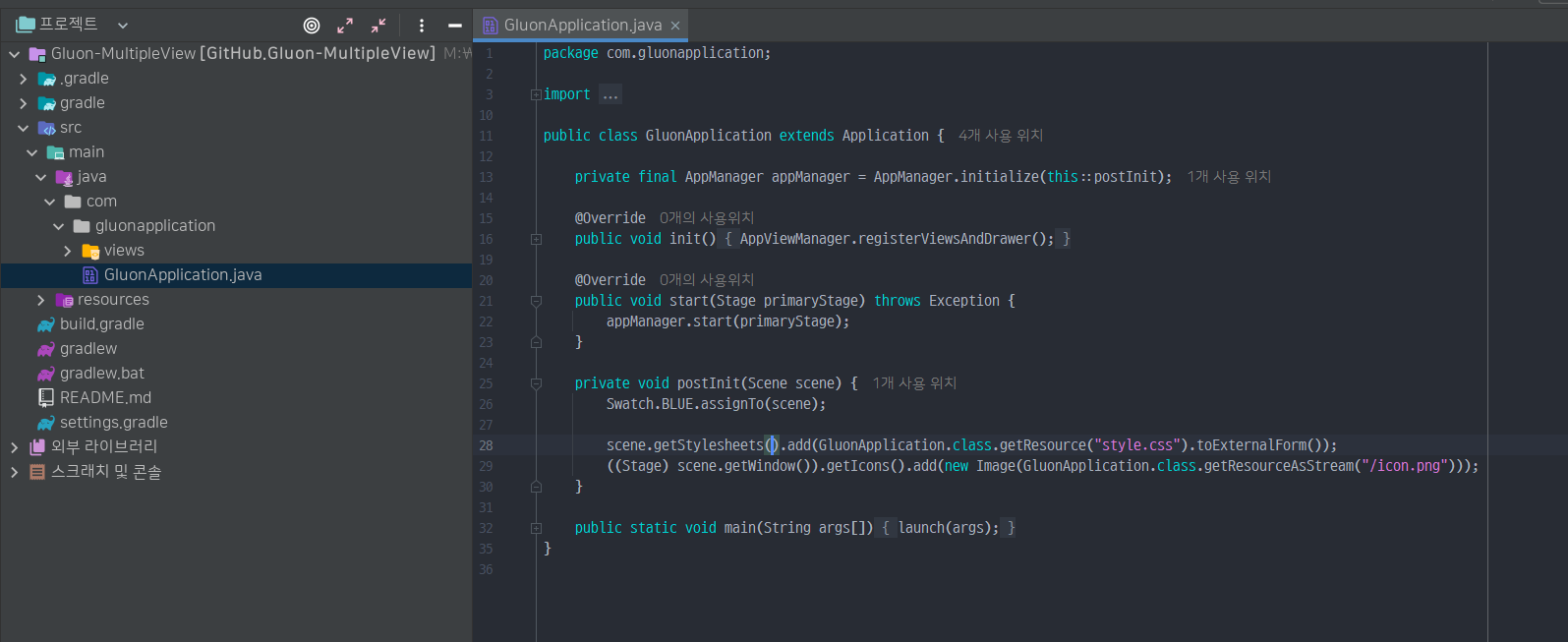Unfold the init() method on line 16
The image size is (1568, 642).
(536, 239)
